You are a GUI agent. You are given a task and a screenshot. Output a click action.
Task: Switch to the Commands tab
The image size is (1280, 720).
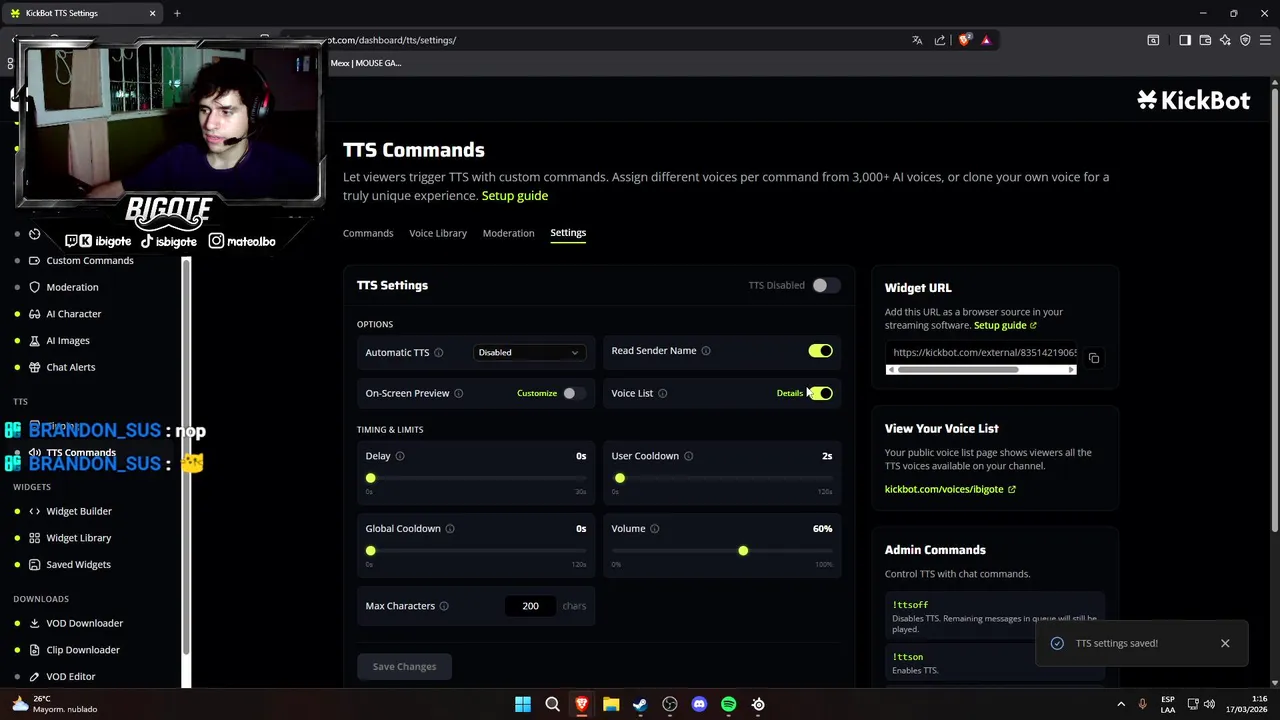(368, 233)
